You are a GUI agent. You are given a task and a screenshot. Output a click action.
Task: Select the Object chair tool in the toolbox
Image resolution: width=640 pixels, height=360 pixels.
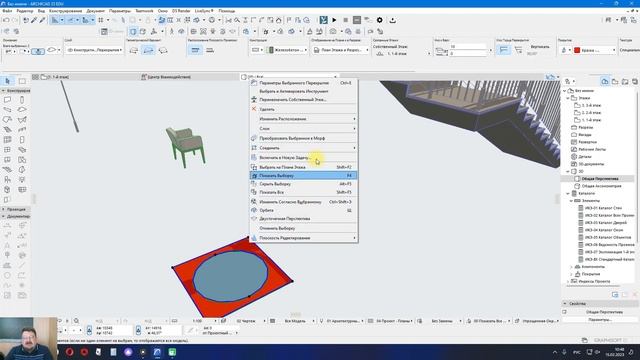coord(7,179)
